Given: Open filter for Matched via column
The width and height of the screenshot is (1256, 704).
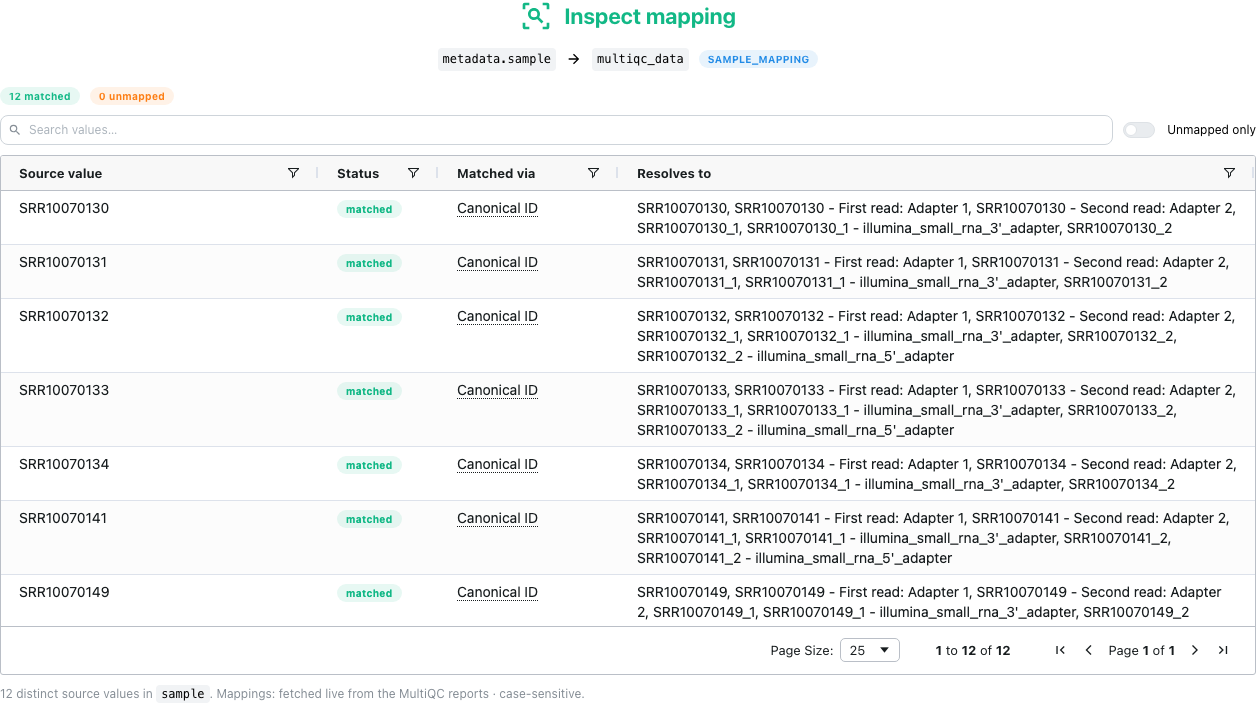Looking at the screenshot, I should pos(593,173).
